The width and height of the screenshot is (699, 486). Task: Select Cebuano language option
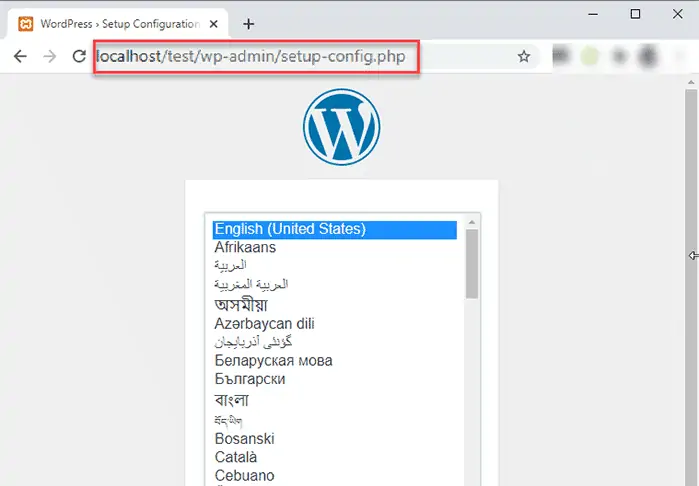pos(335,475)
